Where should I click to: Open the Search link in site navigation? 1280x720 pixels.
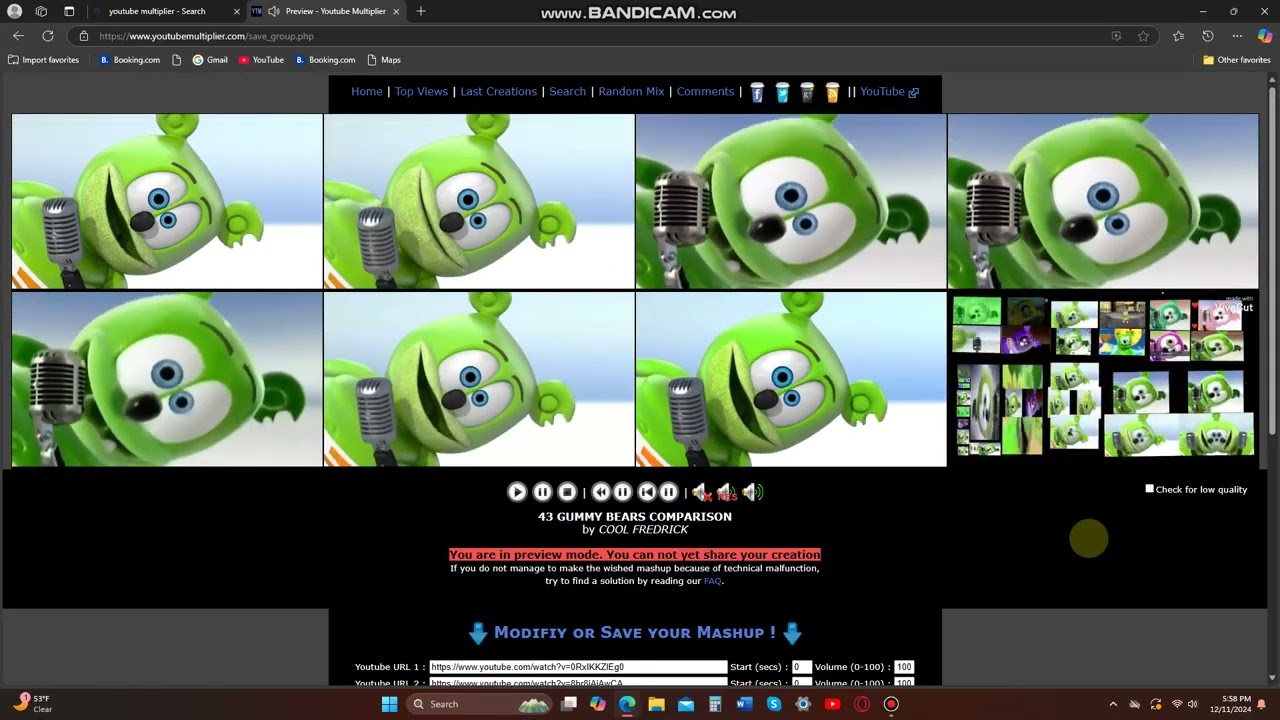coord(567,91)
